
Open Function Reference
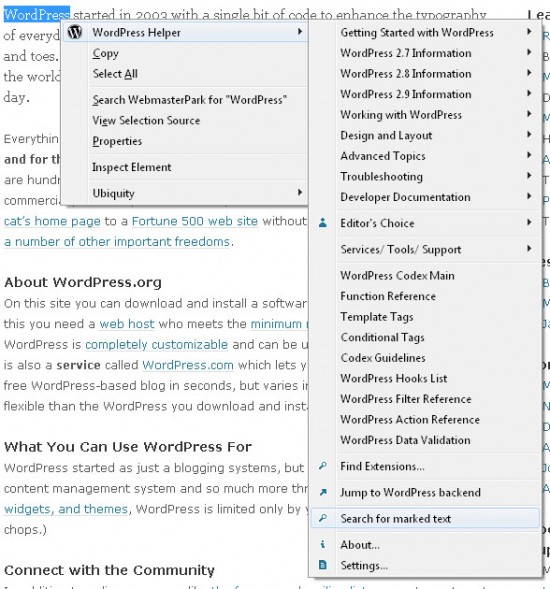pos(425,296)
